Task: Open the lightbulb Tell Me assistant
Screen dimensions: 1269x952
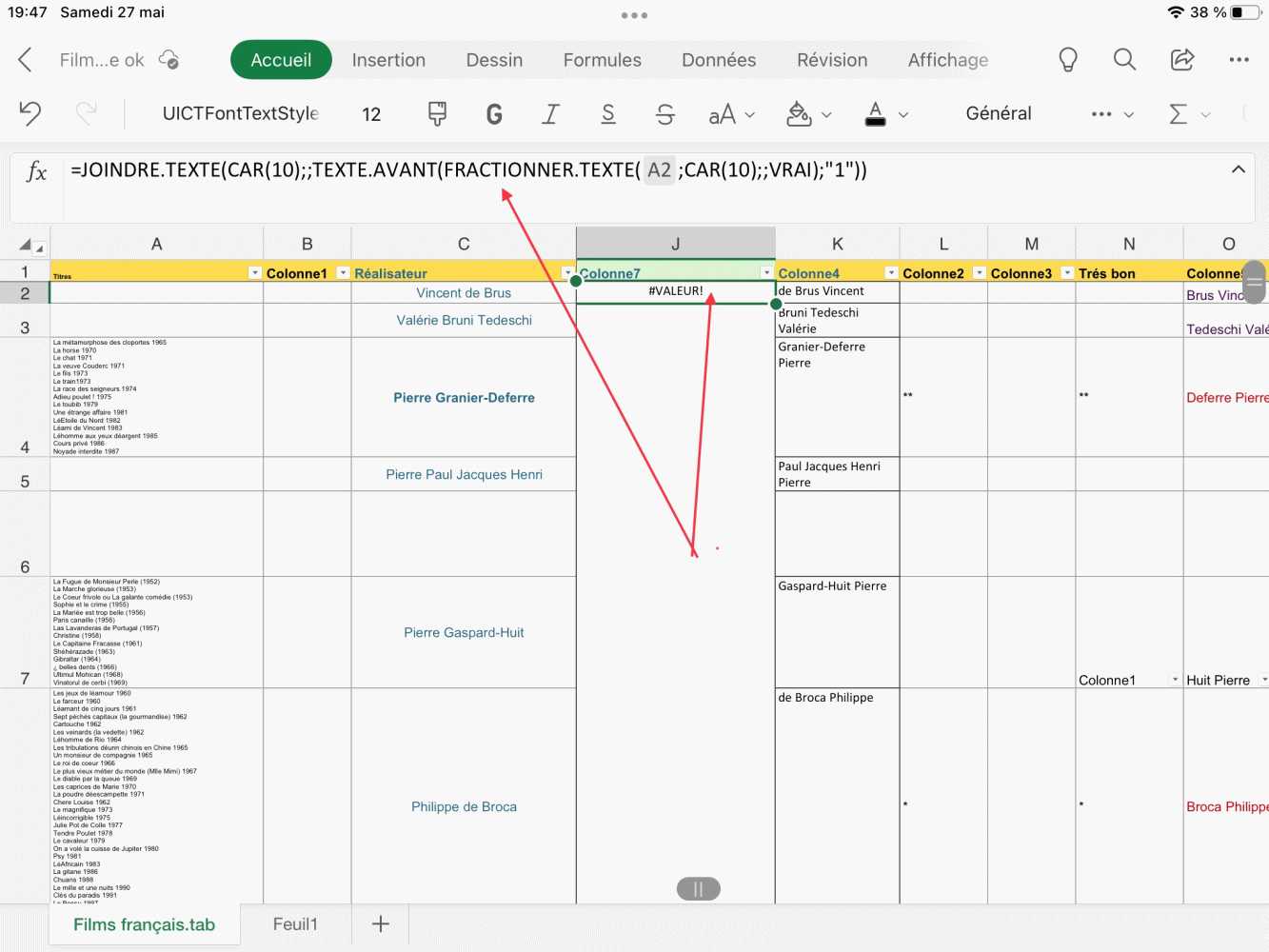Action: pos(1068,60)
